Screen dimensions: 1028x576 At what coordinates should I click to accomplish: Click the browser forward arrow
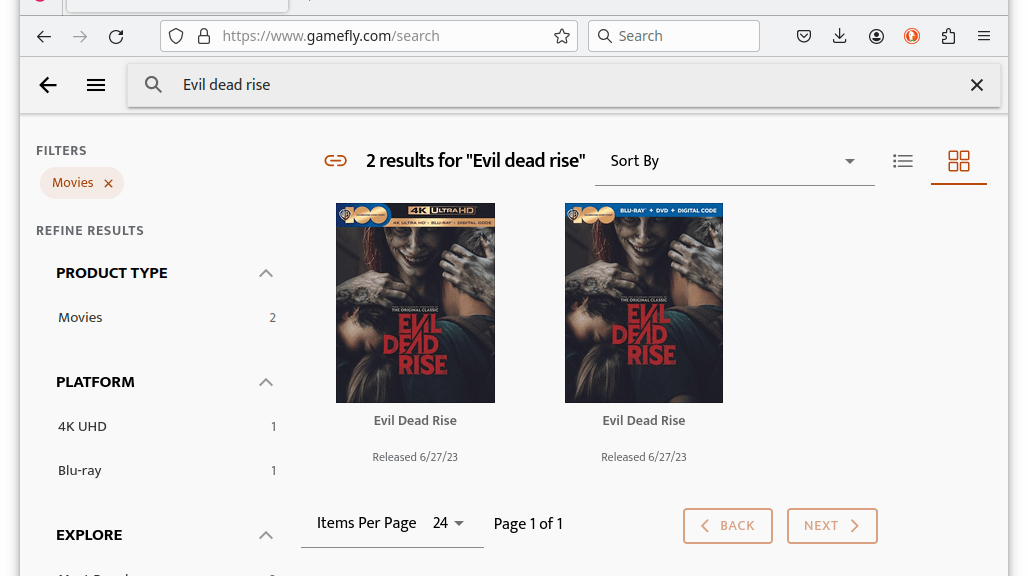click(80, 37)
